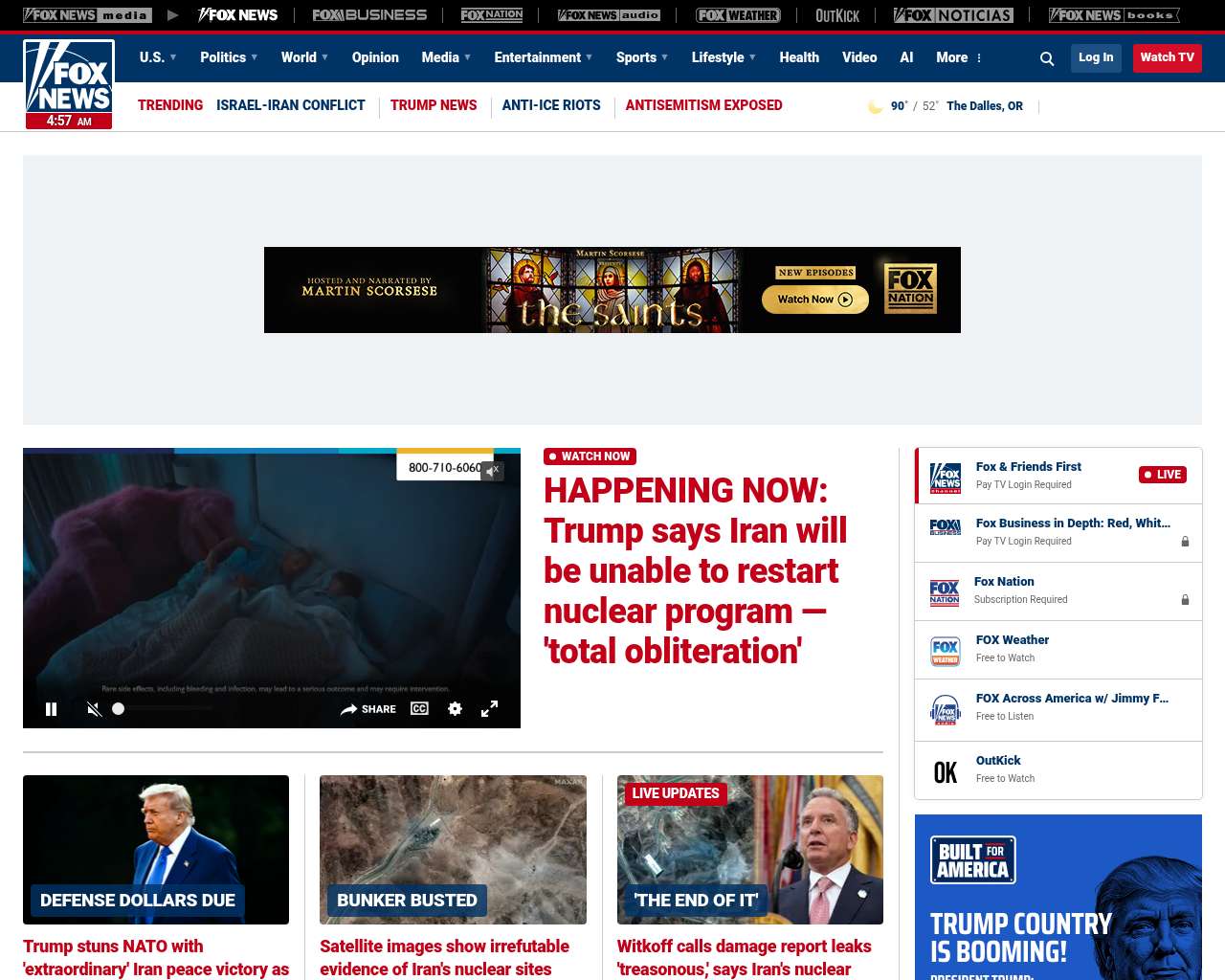Screen dimensions: 1225x980
Task: Click the LIVE badge for Fox & Friends First
Action: point(1163,475)
